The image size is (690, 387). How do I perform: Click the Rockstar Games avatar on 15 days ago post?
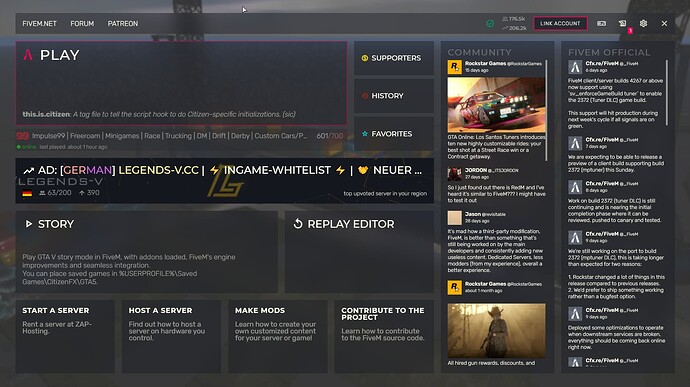[455, 67]
